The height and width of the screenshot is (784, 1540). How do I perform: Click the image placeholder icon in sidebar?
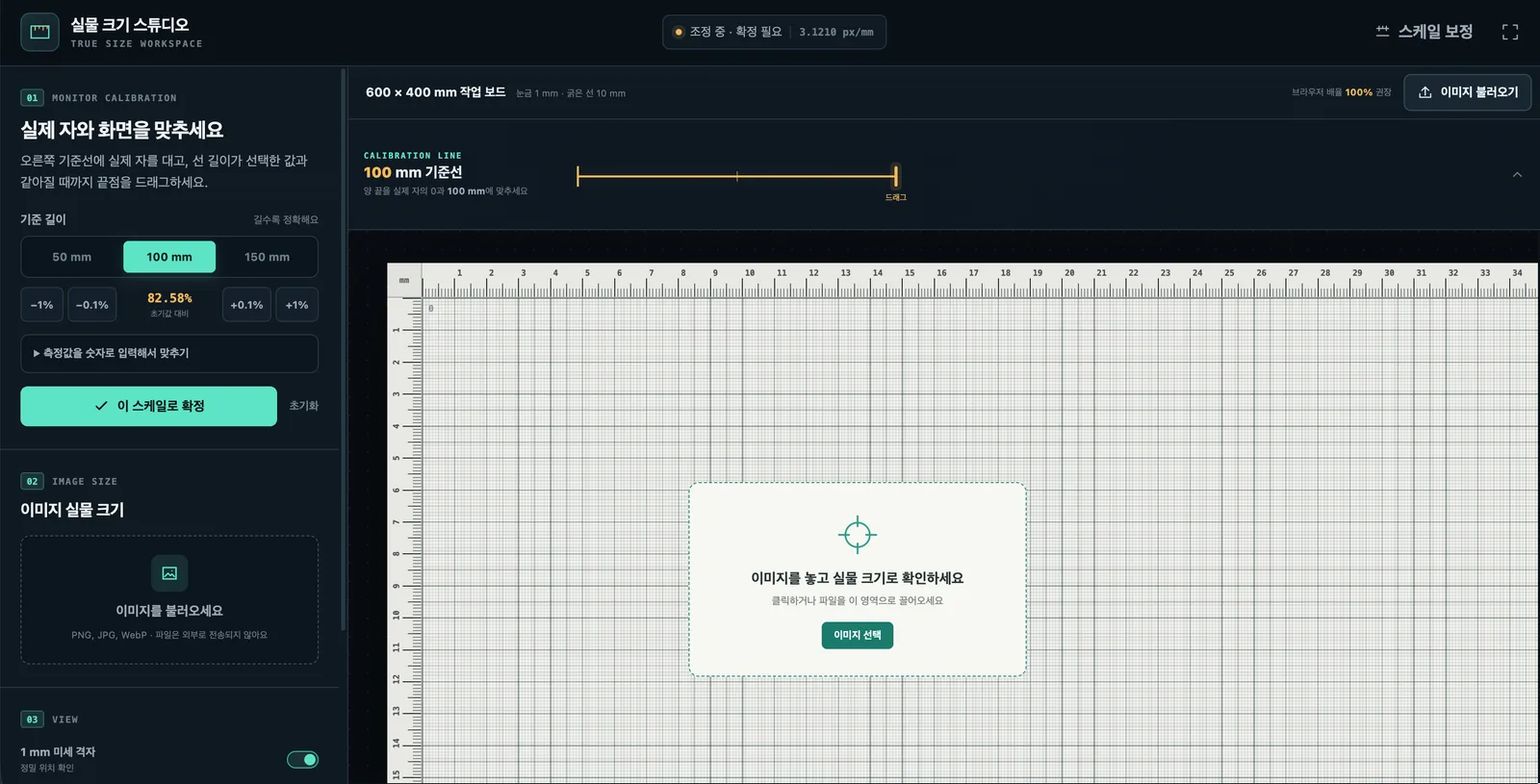[169, 573]
